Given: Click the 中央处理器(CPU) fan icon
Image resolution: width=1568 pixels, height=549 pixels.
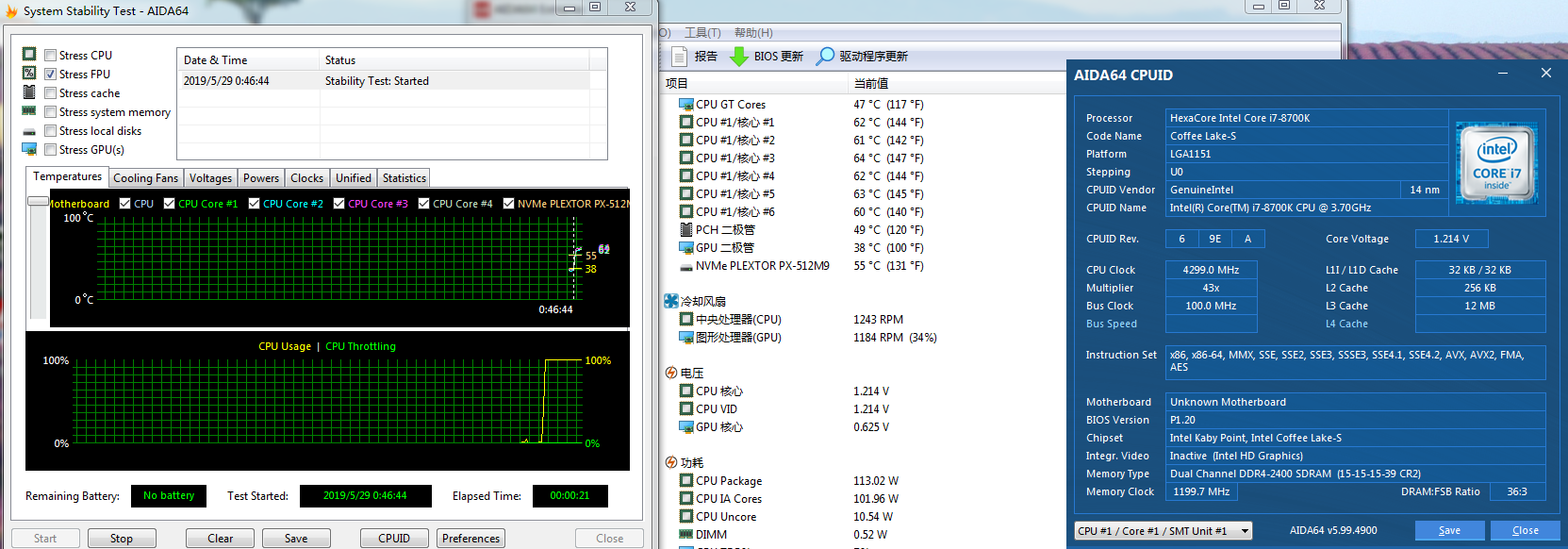Looking at the screenshot, I should (x=686, y=320).
